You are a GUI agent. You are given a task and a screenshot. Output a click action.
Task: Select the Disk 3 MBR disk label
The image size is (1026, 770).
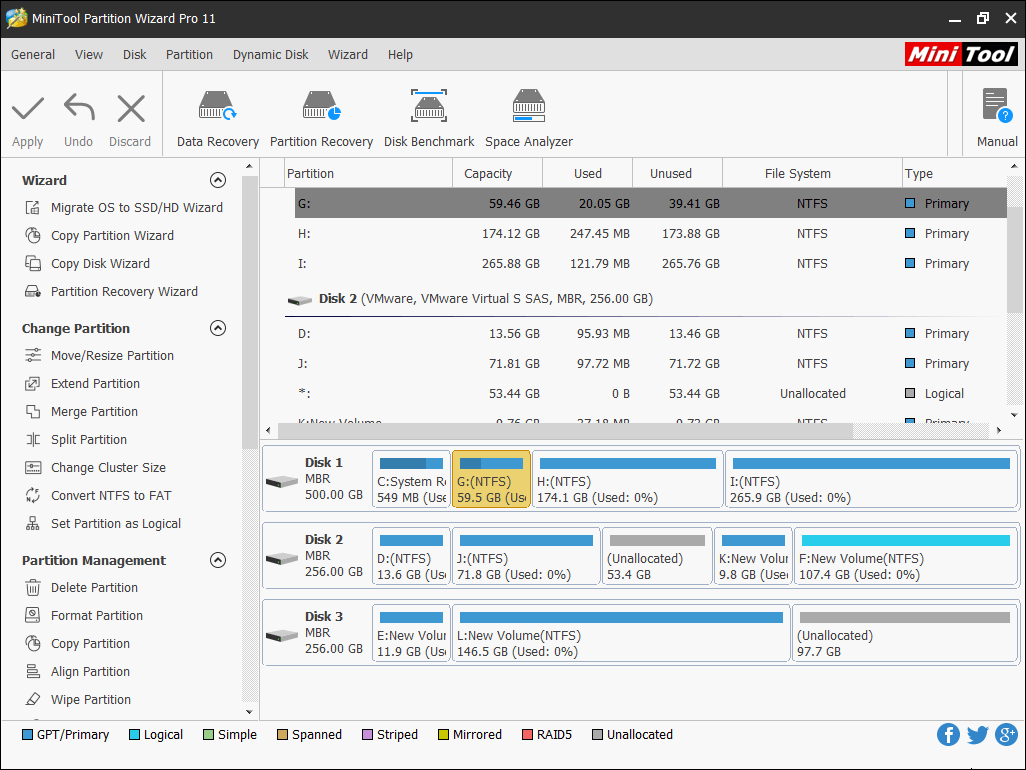click(x=317, y=633)
